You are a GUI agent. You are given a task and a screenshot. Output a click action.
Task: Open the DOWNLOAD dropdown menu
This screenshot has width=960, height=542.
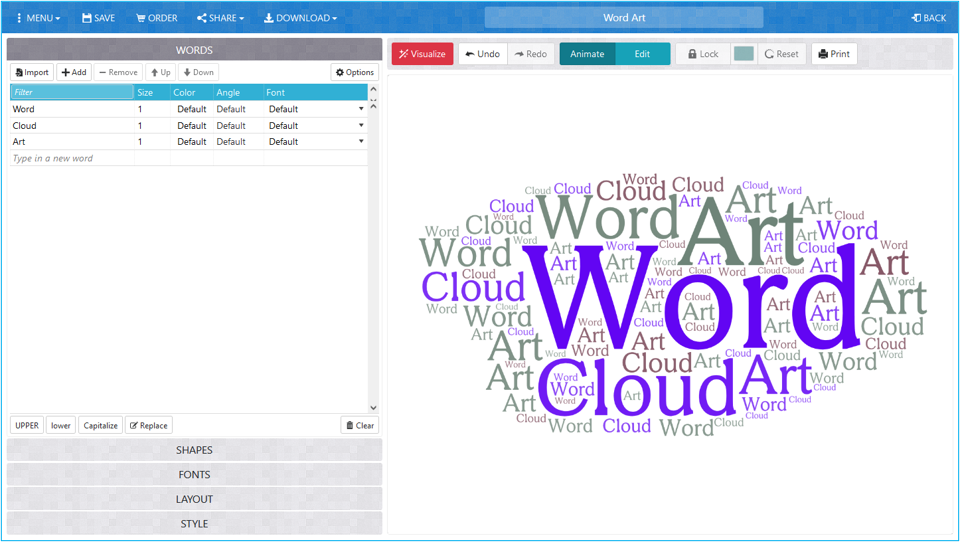[301, 18]
